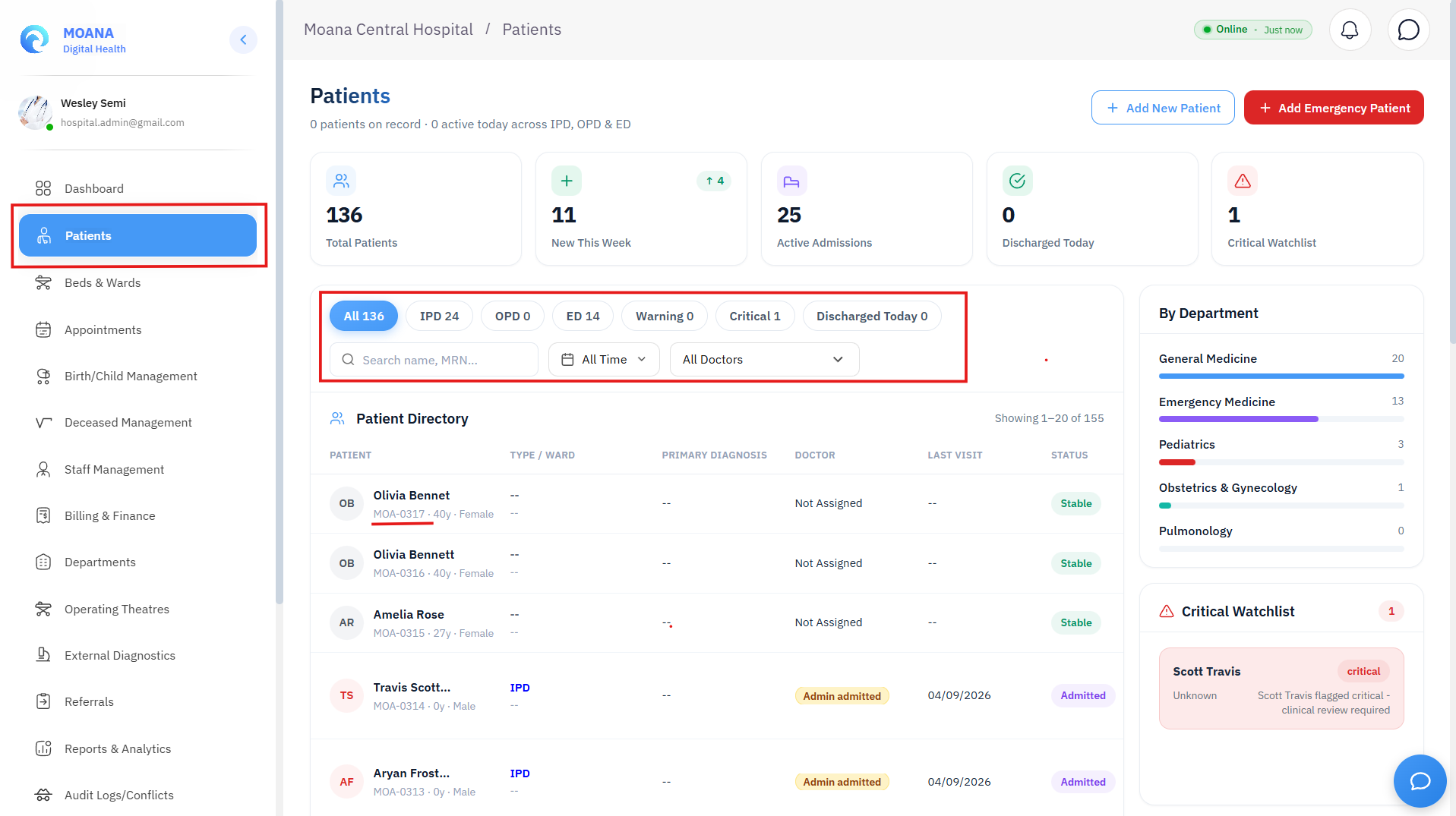The height and width of the screenshot is (816, 1456).
Task: Click Stable status badge for Amelia Rose
Action: click(1075, 622)
